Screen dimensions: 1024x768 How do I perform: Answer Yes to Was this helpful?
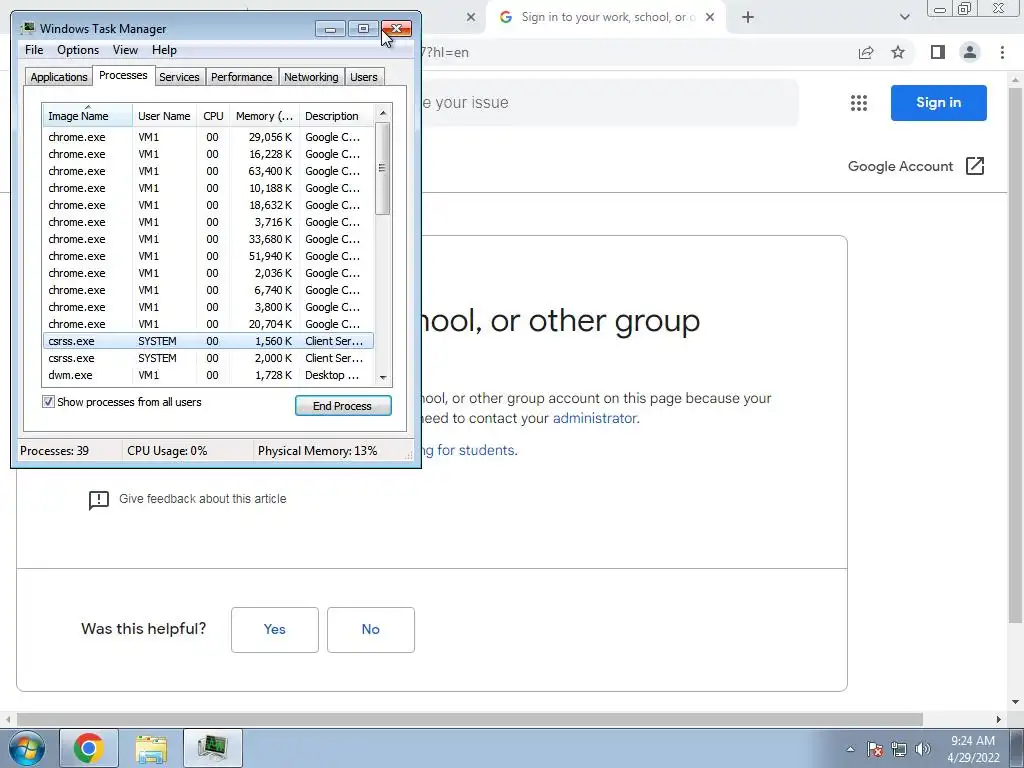274,630
